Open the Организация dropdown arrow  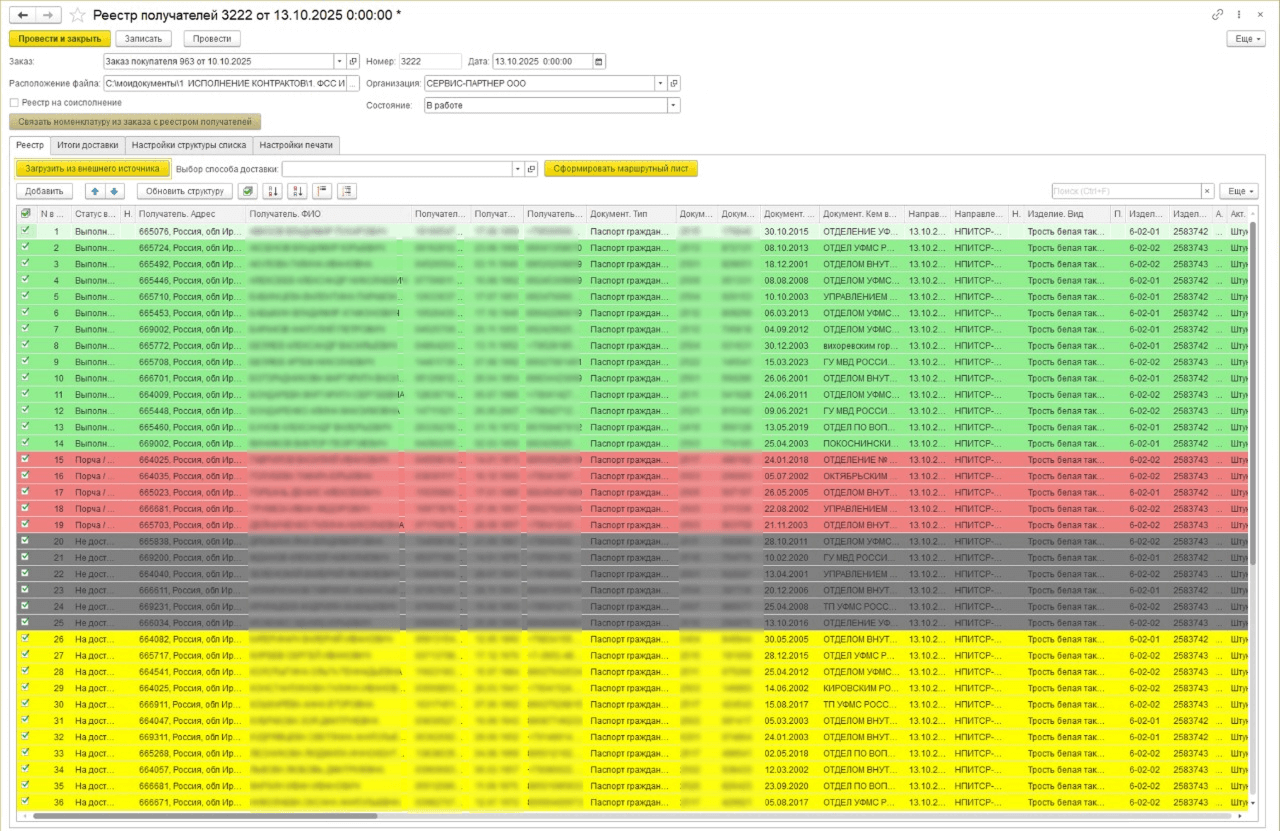coord(659,84)
